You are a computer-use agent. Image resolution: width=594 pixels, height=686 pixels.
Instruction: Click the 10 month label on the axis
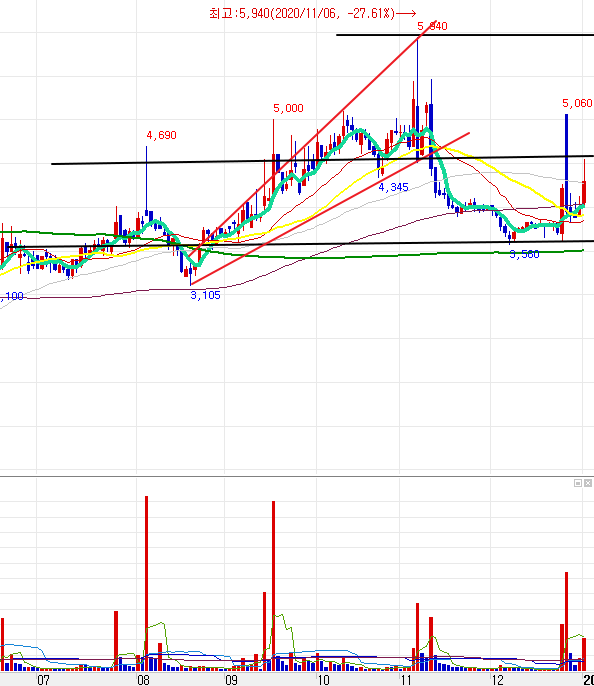[323, 680]
